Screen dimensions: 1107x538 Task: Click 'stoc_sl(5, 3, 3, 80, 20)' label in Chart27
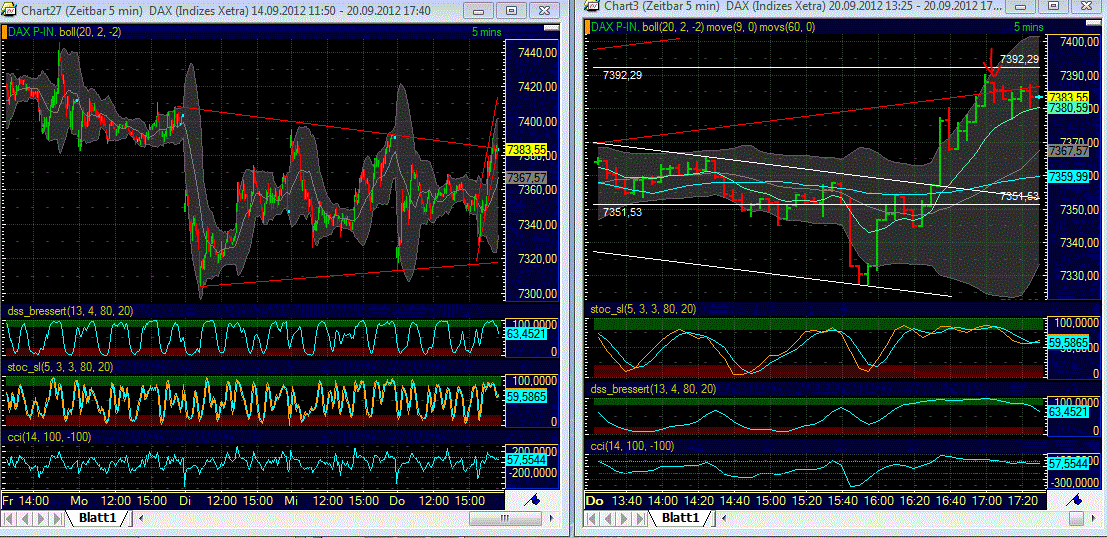(x=60, y=367)
